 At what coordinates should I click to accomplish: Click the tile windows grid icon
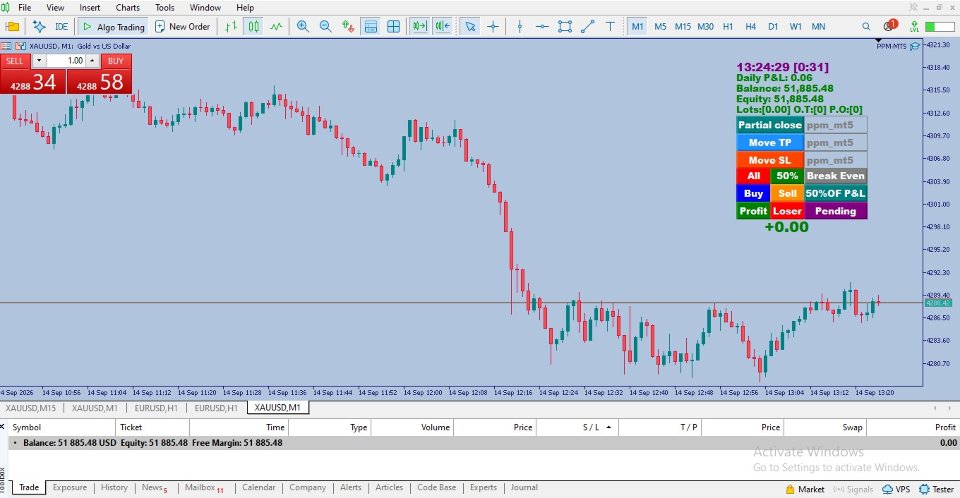tap(394, 26)
